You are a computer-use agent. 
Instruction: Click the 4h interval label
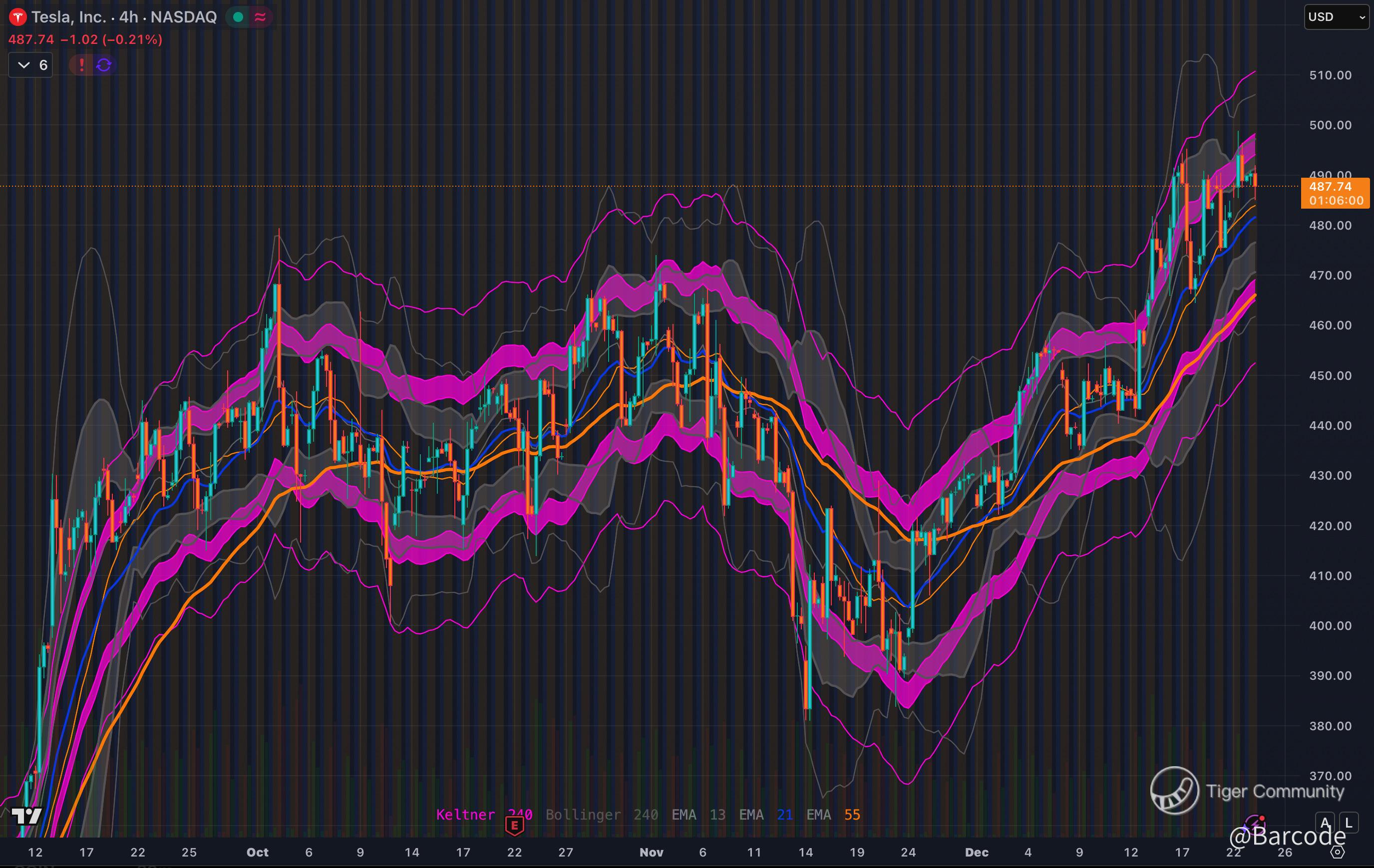(128, 17)
